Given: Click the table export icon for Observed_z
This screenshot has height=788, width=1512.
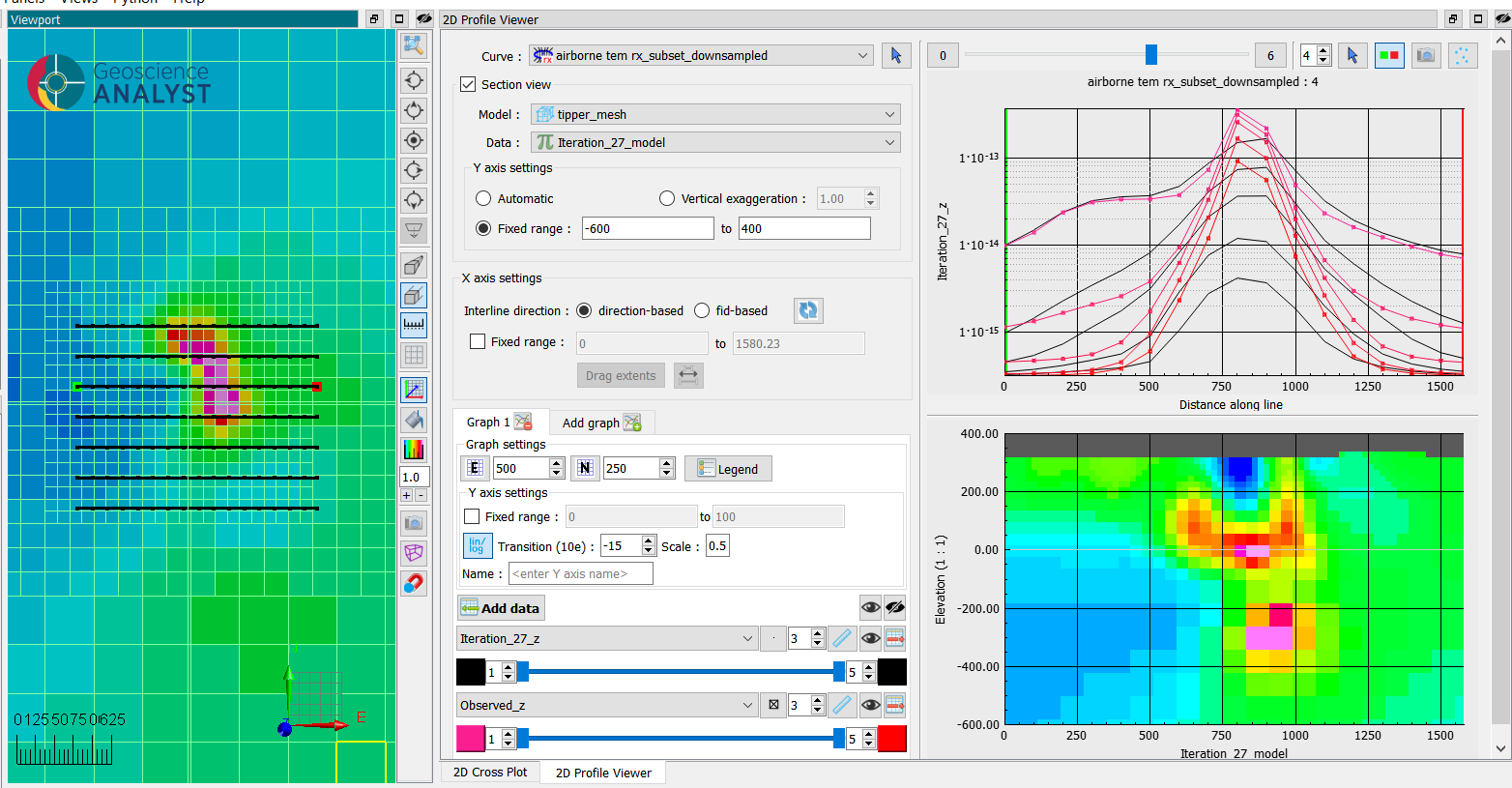Looking at the screenshot, I should click(x=894, y=705).
